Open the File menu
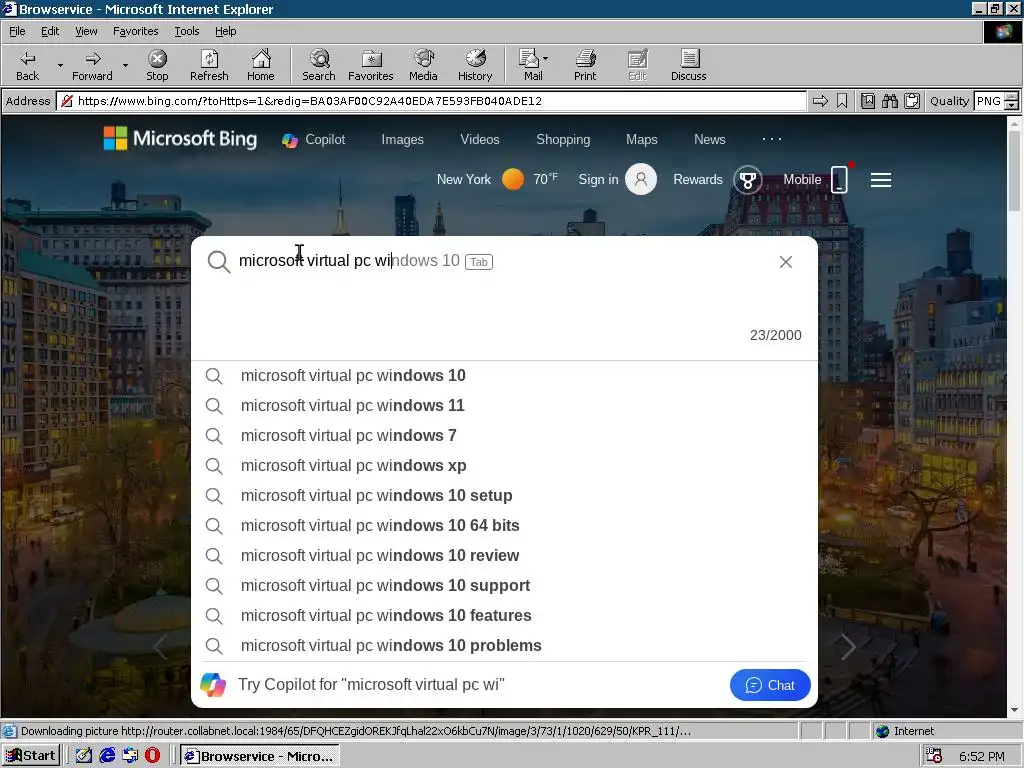Viewport: 1024px width, 768px height. [x=17, y=31]
